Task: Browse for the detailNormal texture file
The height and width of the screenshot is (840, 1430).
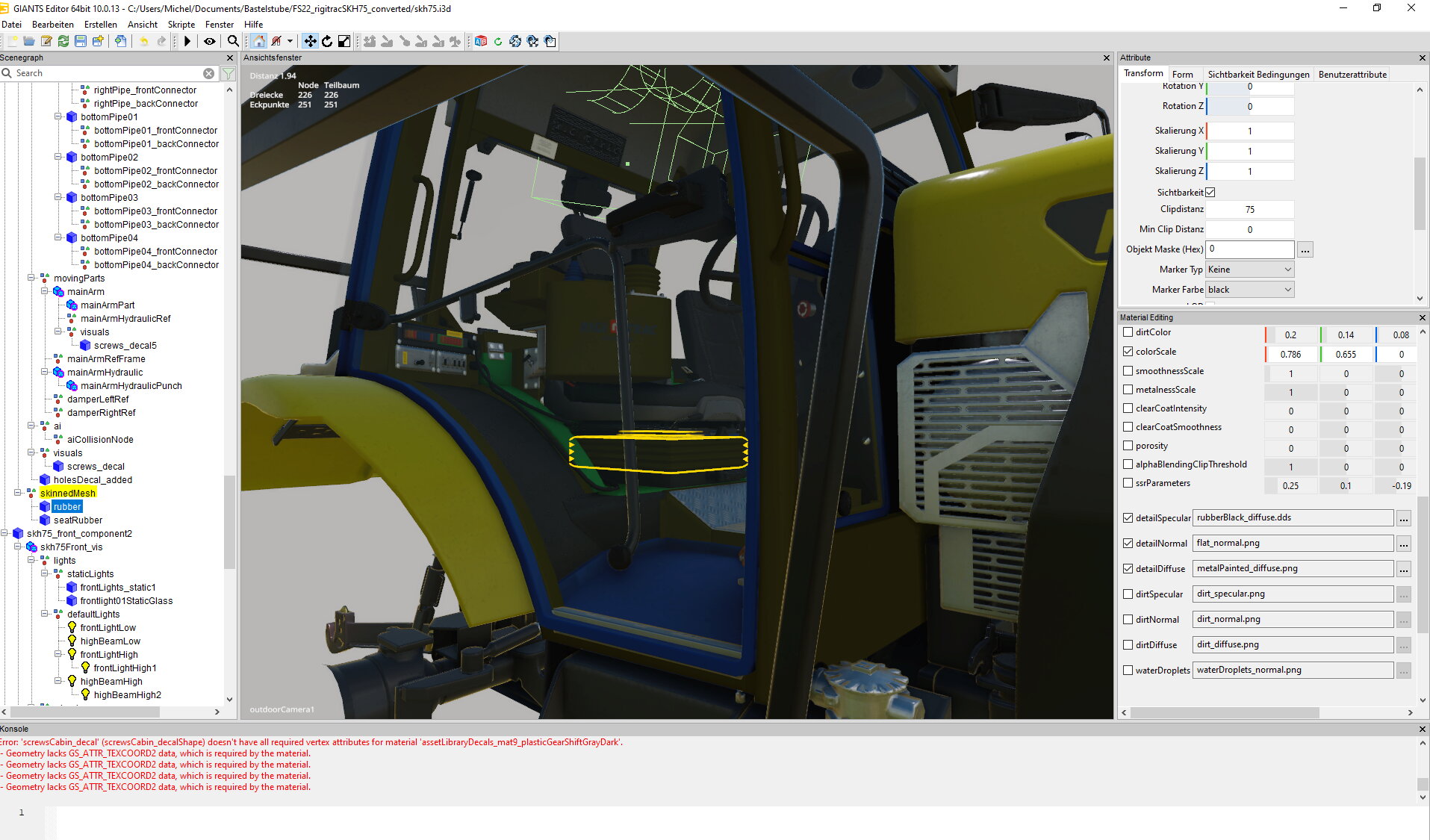Action: (x=1404, y=544)
